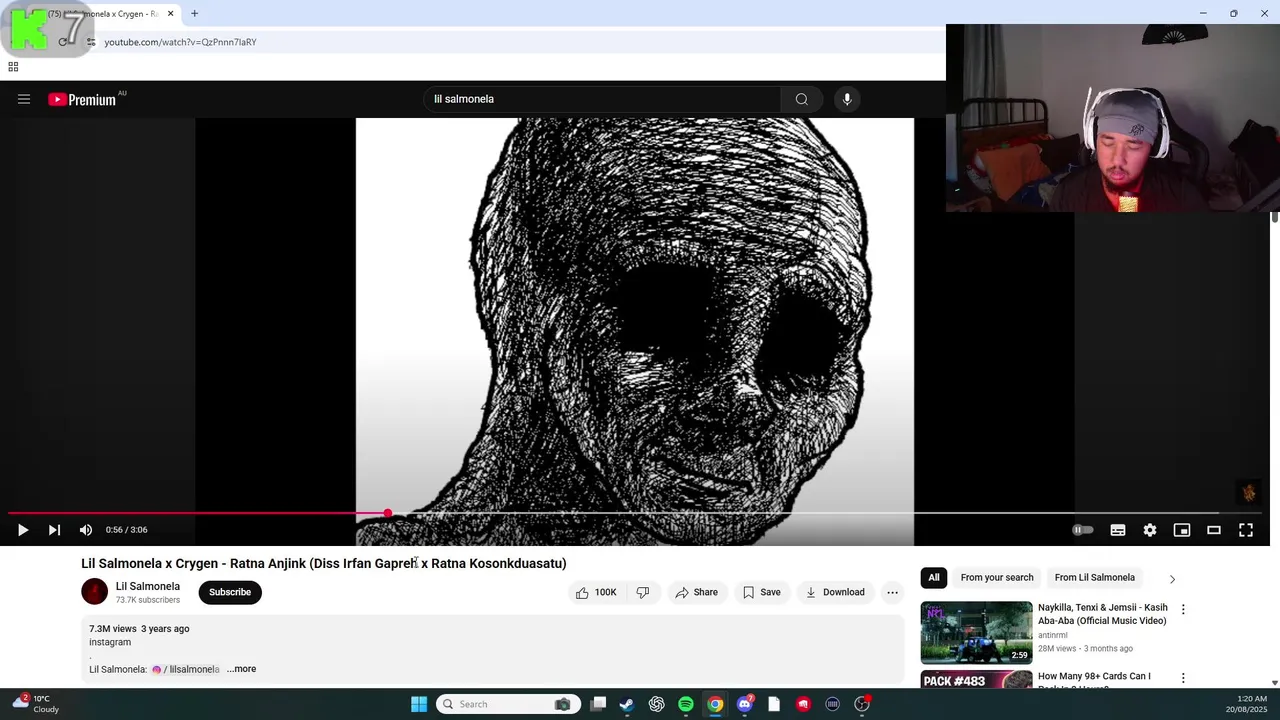Screen dimensions: 1280x720
Task: Open OBS Studio from the taskbar
Action: pyautogui.click(x=862, y=704)
